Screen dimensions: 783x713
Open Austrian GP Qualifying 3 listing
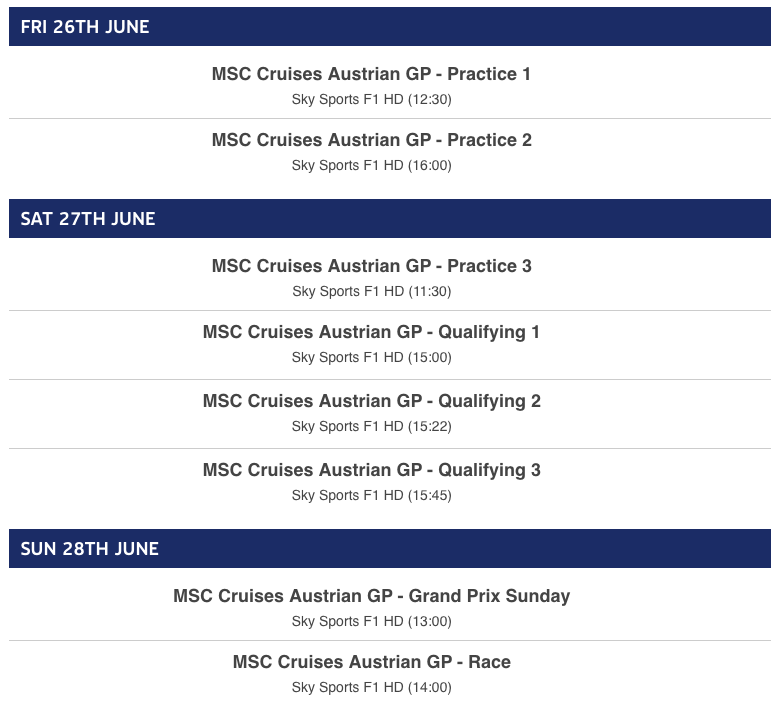[x=372, y=470]
